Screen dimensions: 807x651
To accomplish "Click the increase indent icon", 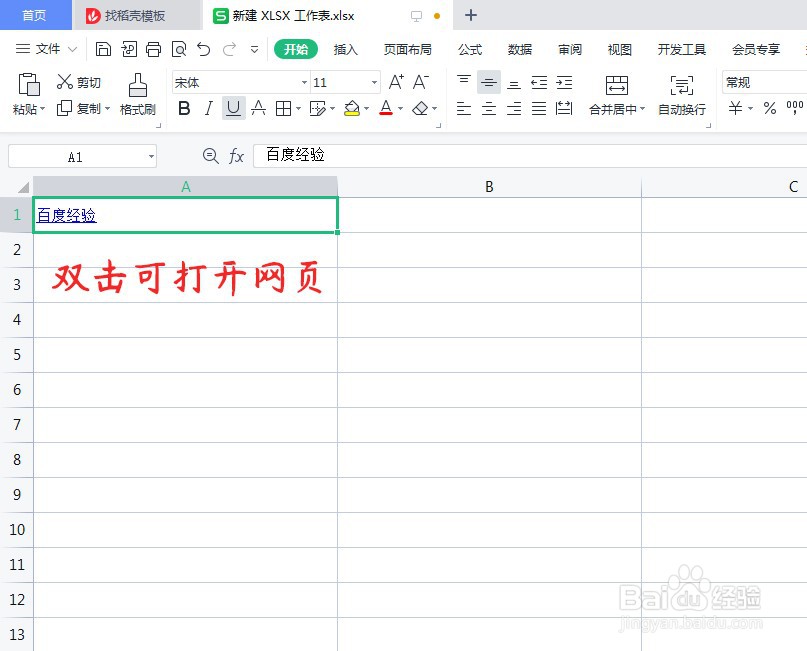I will 564,82.
